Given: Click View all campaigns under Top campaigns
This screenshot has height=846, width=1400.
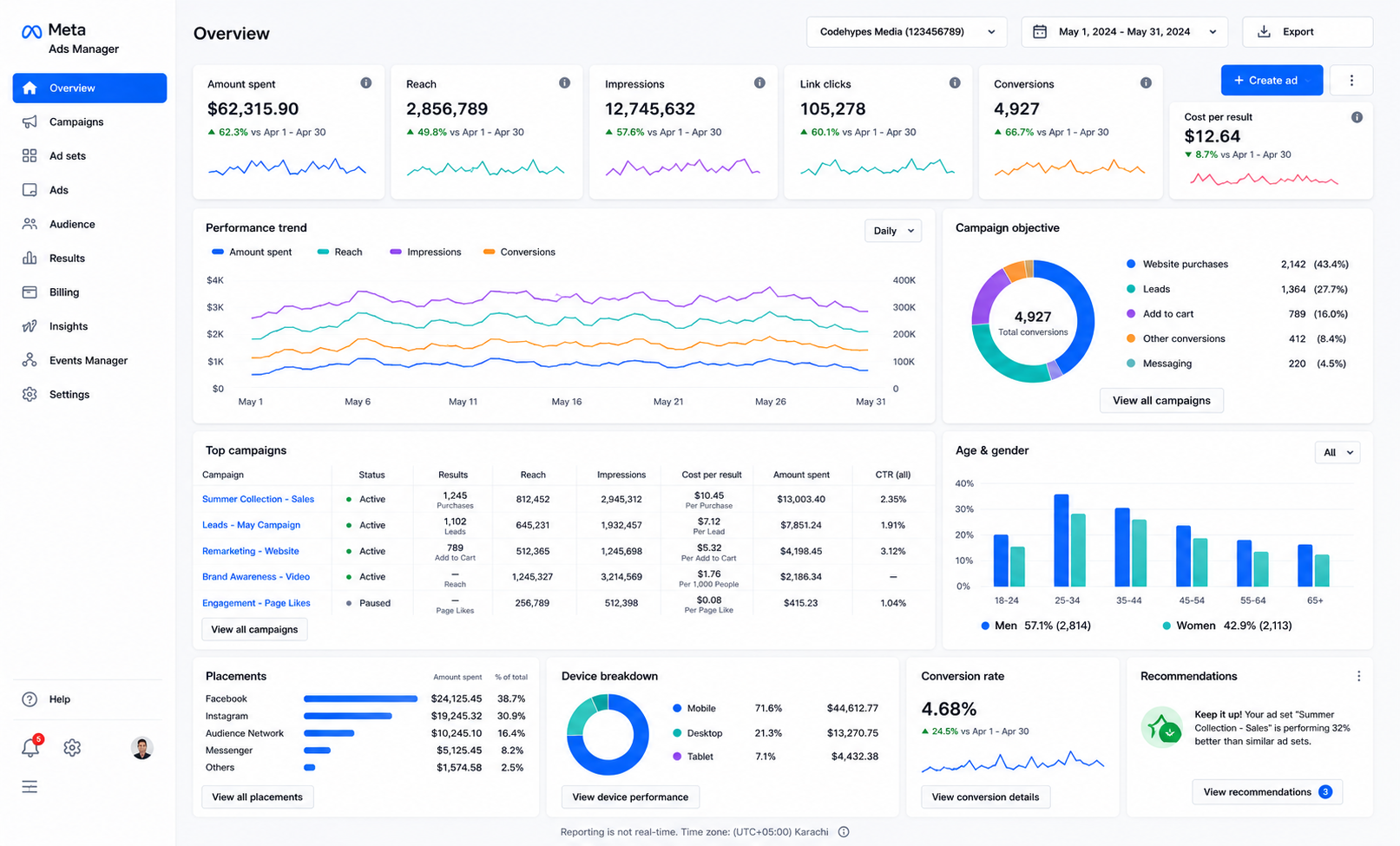Looking at the screenshot, I should pyautogui.click(x=254, y=629).
